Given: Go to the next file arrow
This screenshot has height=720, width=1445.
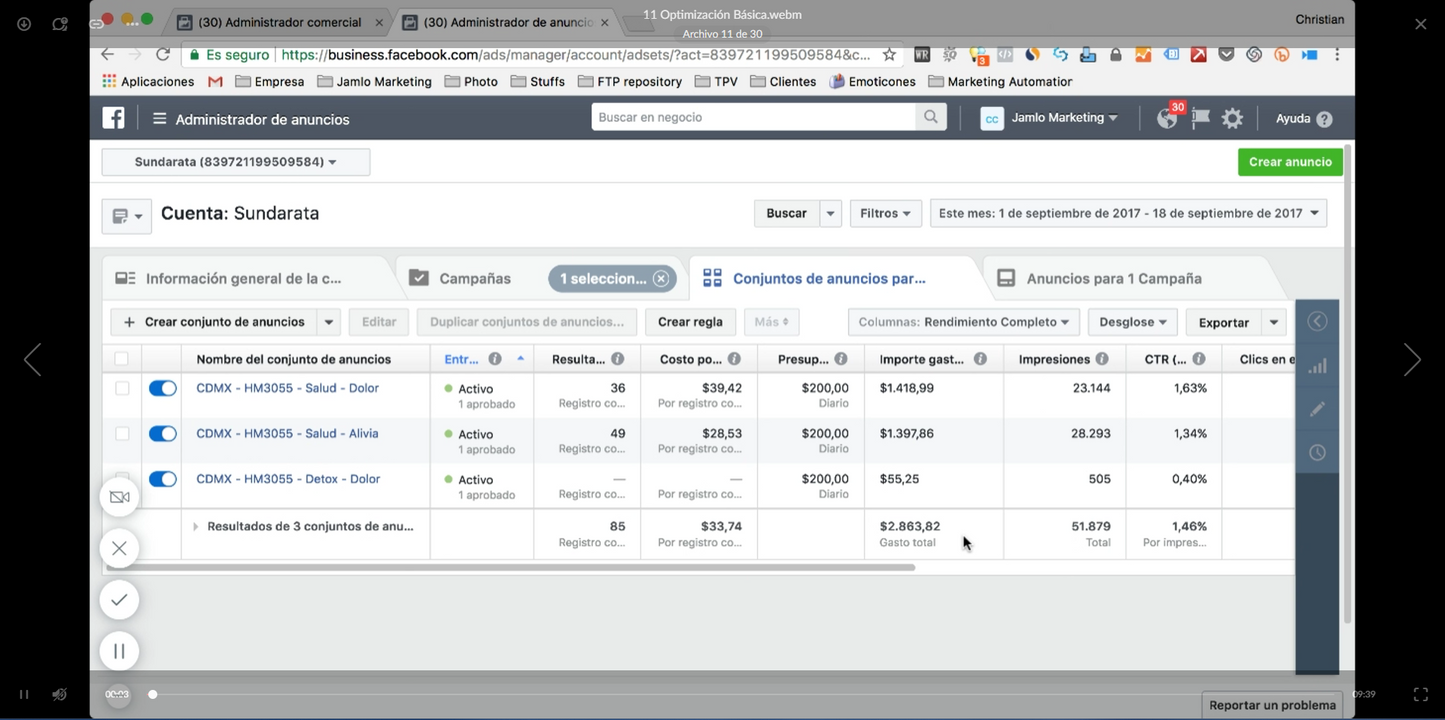Looking at the screenshot, I should (x=1412, y=360).
